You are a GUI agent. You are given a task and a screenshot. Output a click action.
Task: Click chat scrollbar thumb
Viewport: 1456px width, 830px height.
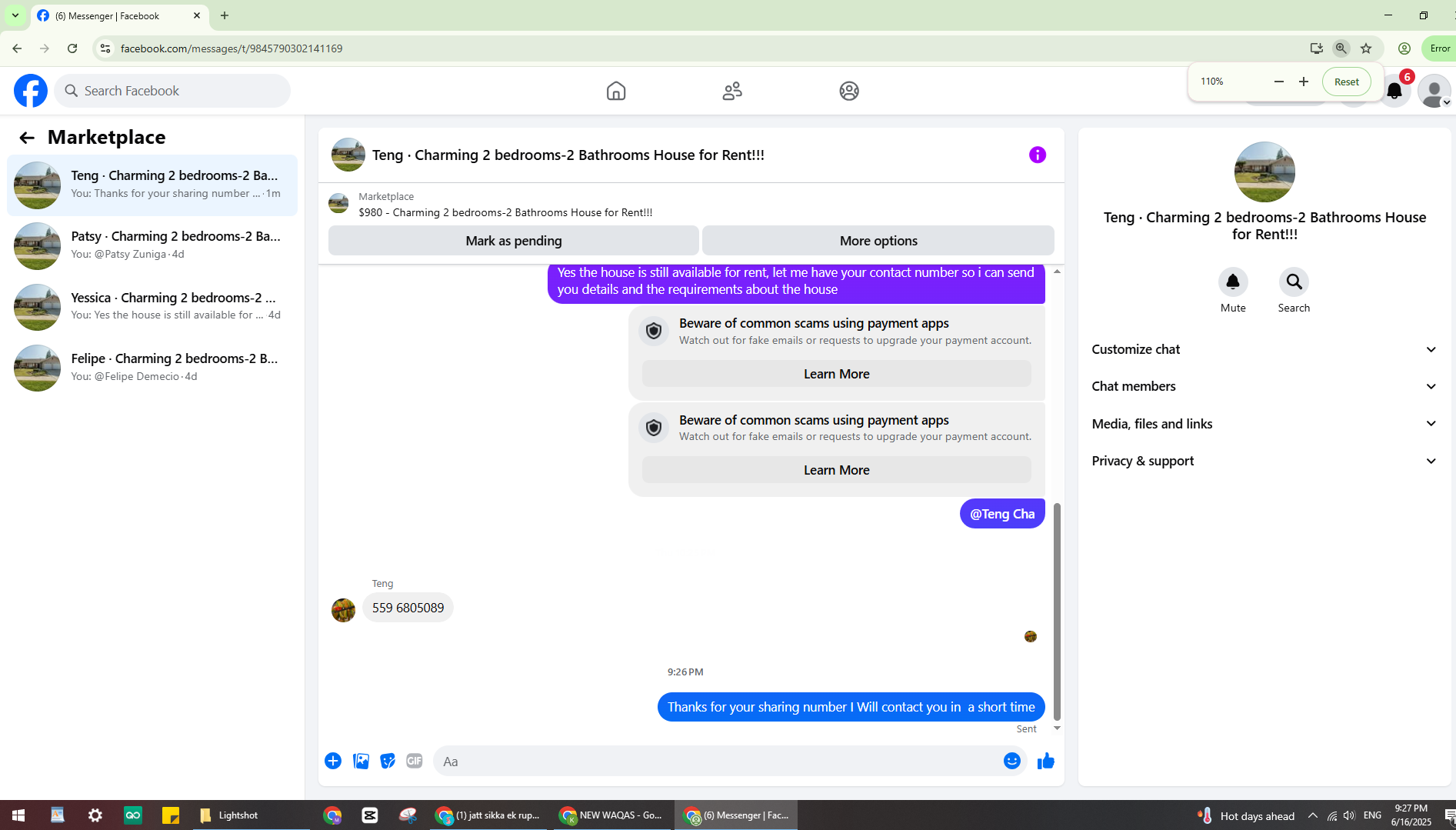pyautogui.click(x=1057, y=612)
